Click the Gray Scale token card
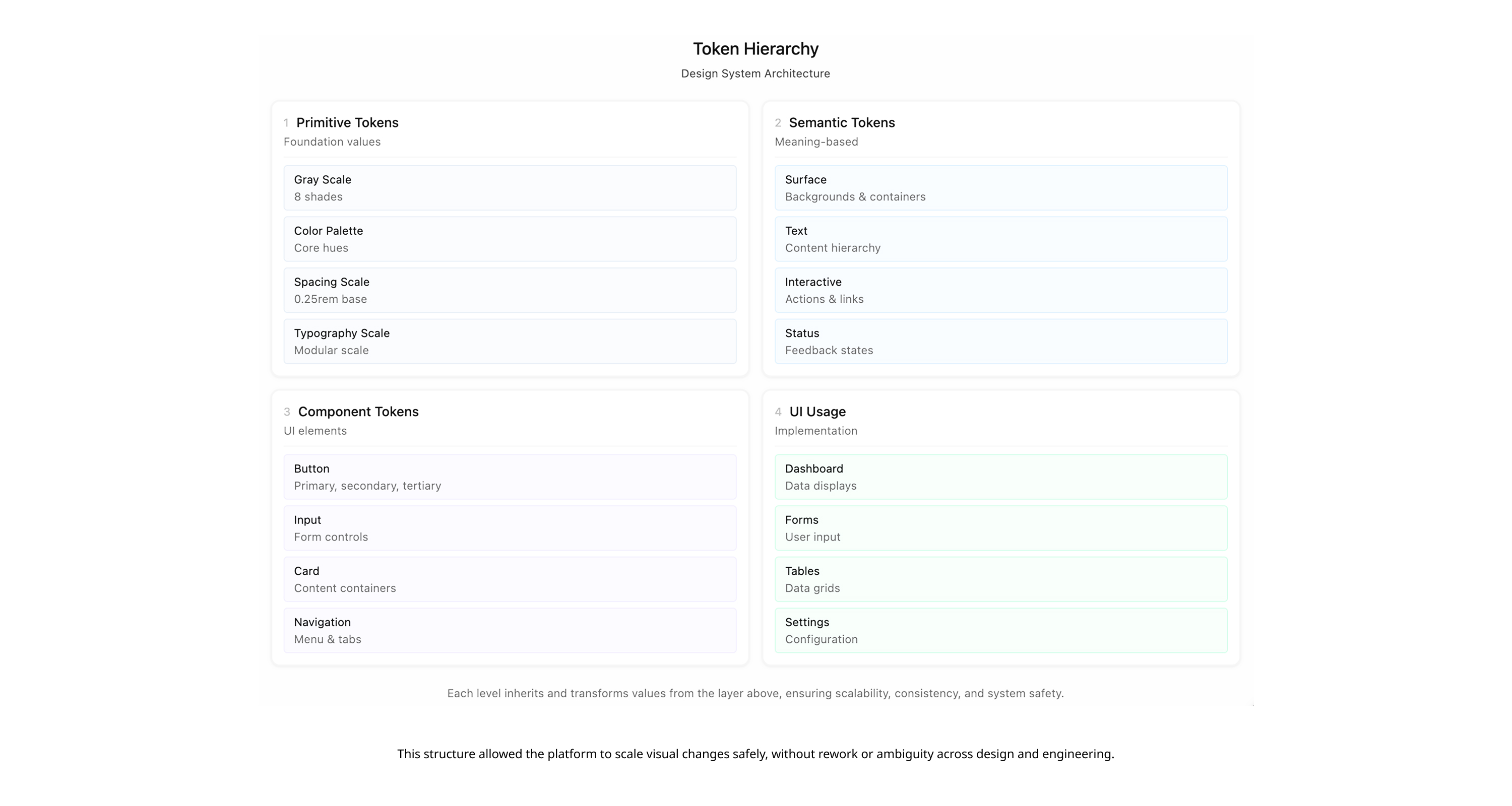This screenshot has height=806, width=1512. pyautogui.click(x=510, y=188)
